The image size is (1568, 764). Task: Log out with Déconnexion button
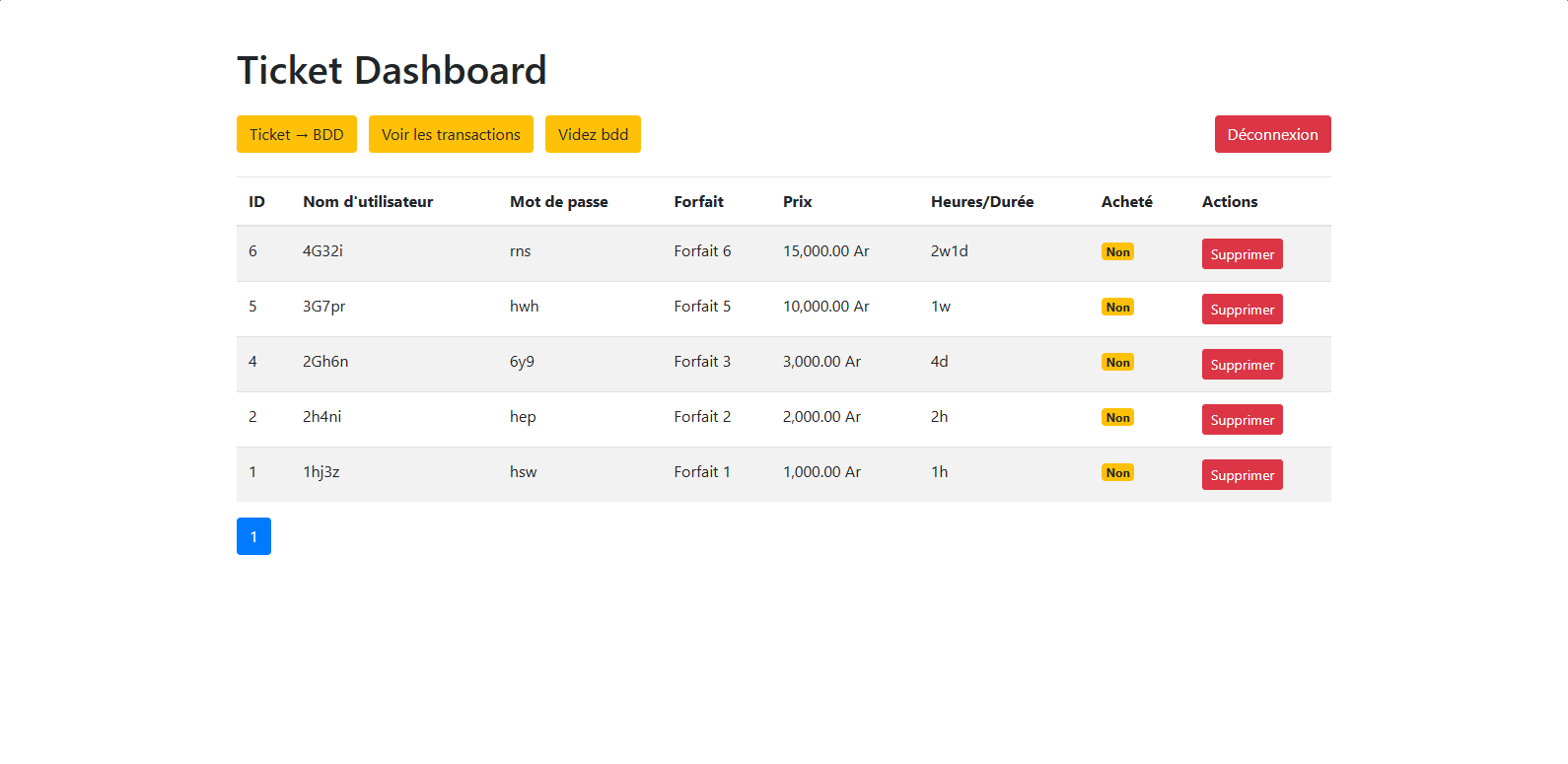pyautogui.click(x=1272, y=134)
